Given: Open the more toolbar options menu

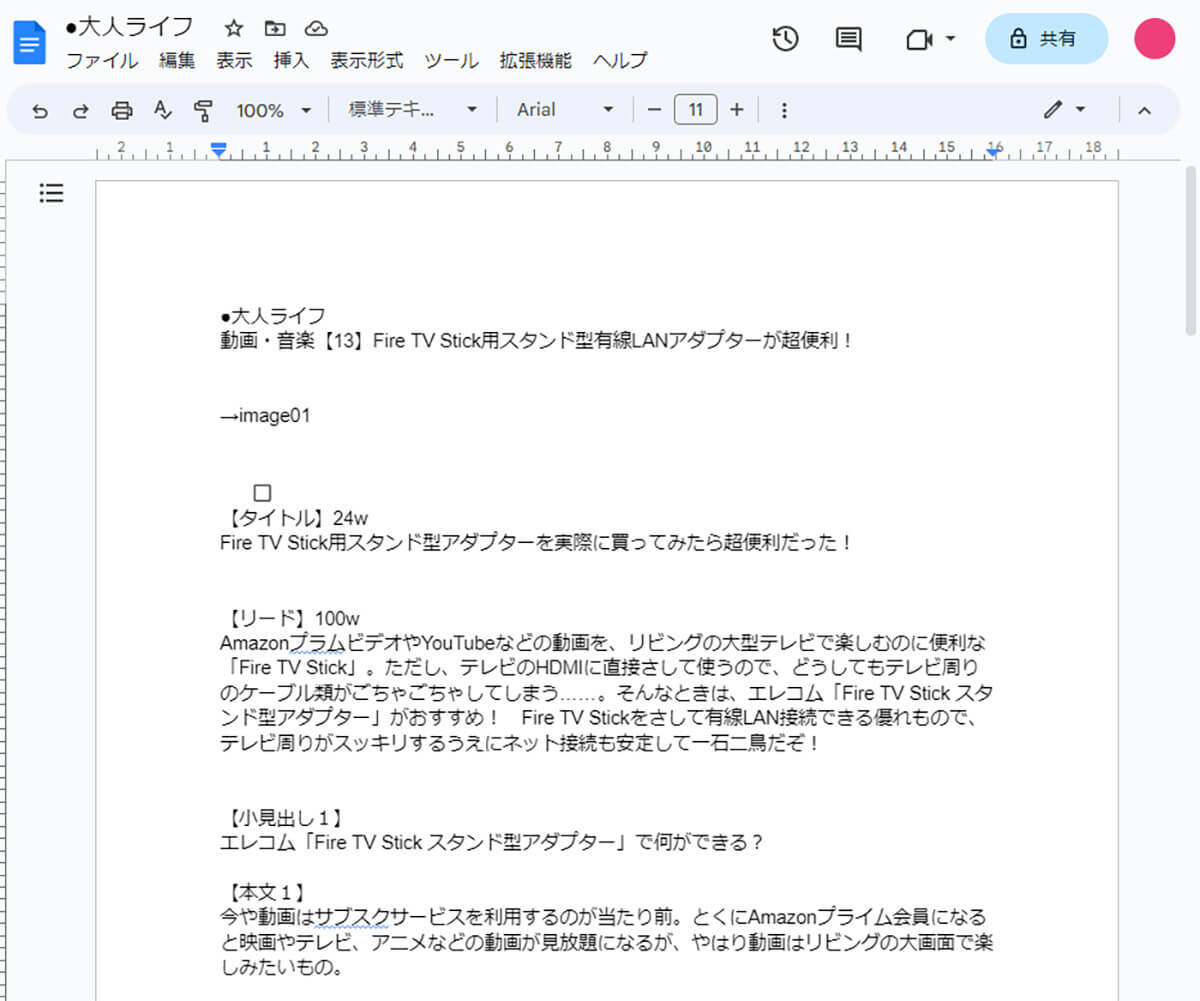Looking at the screenshot, I should click(x=784, y=110).
